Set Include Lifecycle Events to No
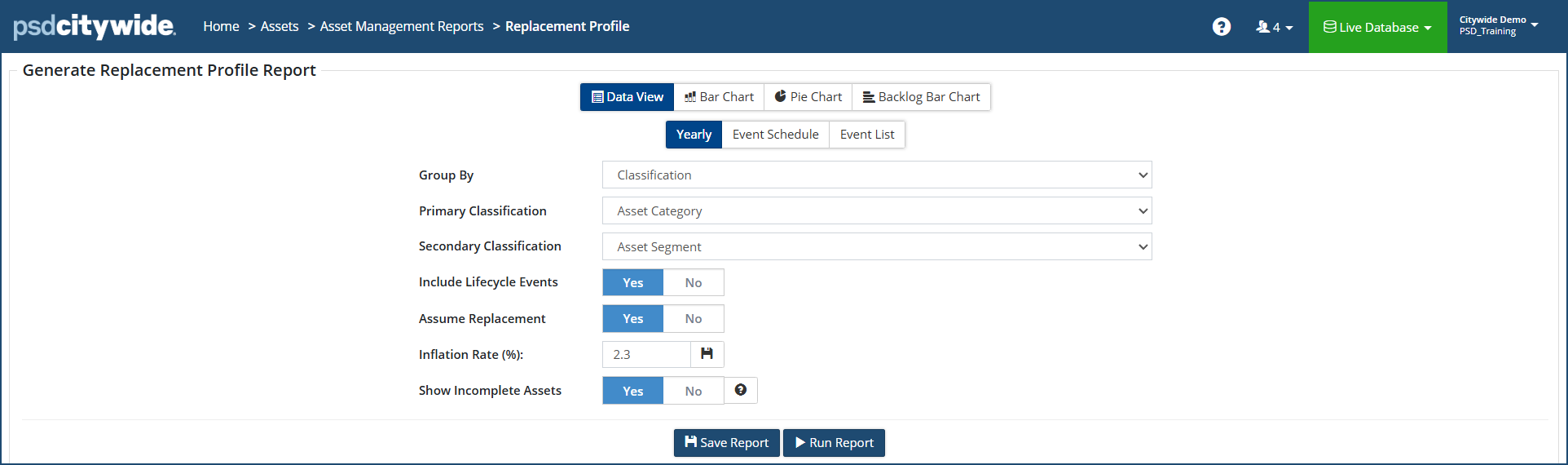This screenshot has height=465, width=1568. [693, 282]
